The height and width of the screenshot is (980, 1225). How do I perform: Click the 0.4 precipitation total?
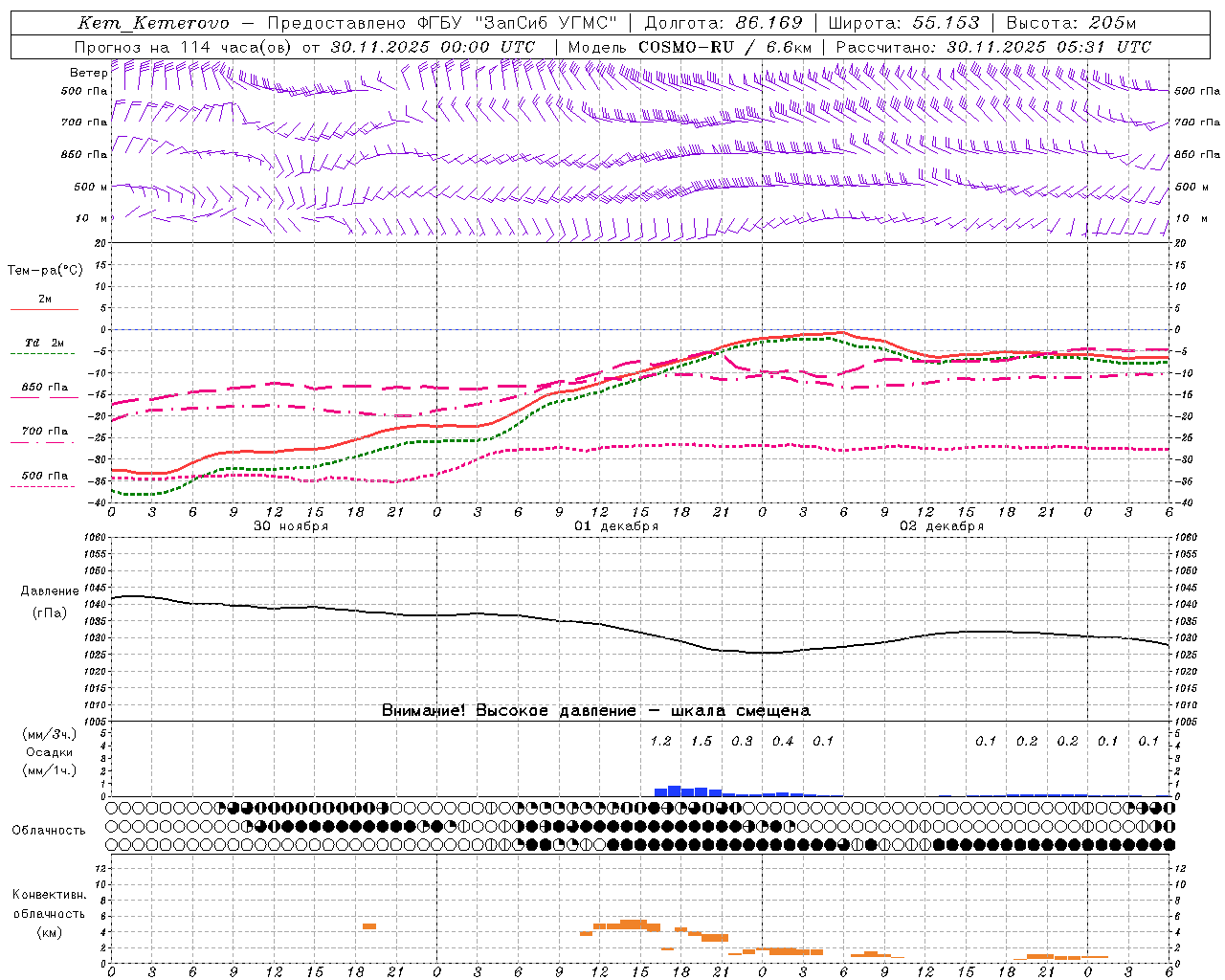(x=783, y=742)
